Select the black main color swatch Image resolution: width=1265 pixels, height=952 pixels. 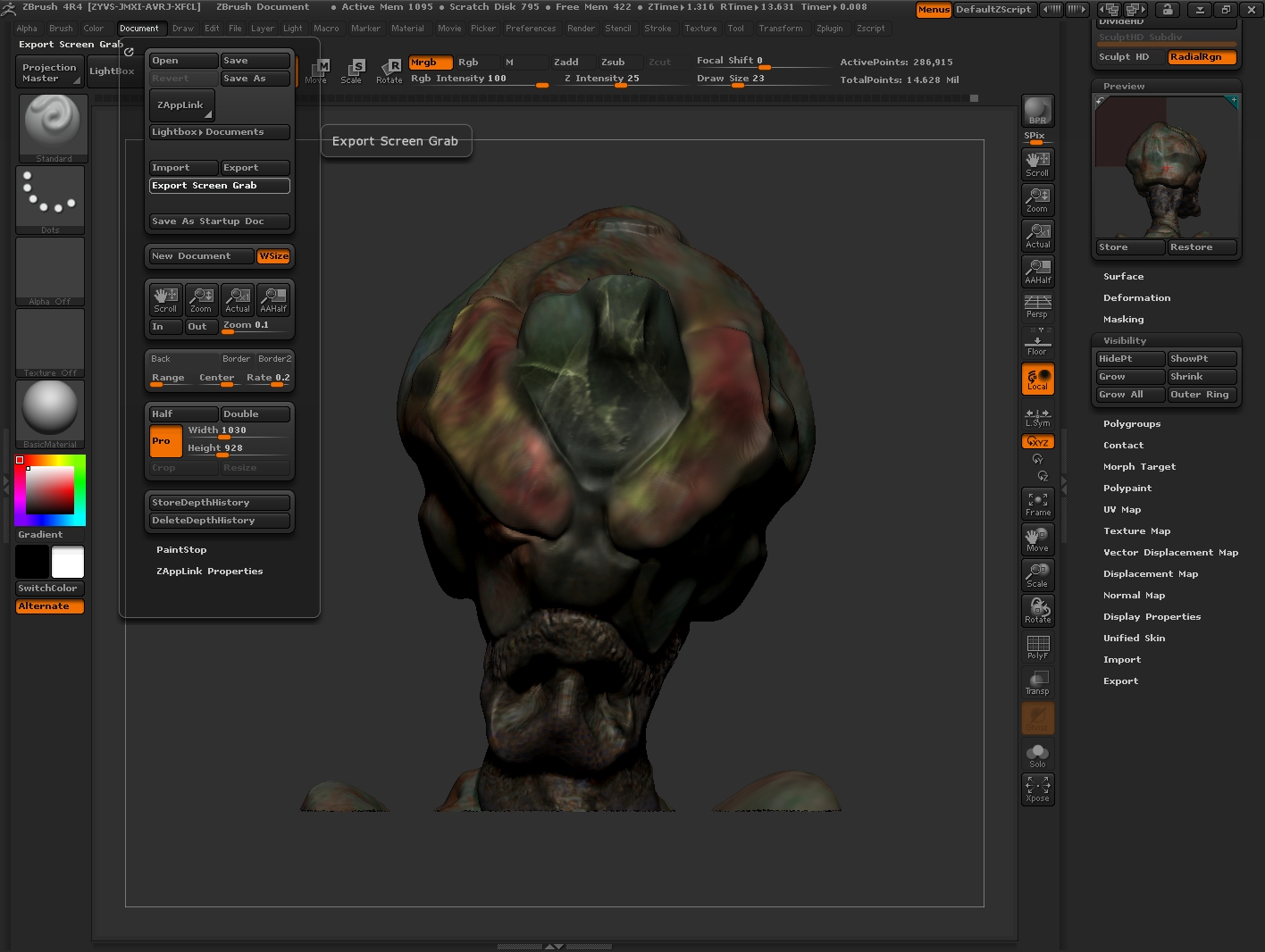click(32, 563)
